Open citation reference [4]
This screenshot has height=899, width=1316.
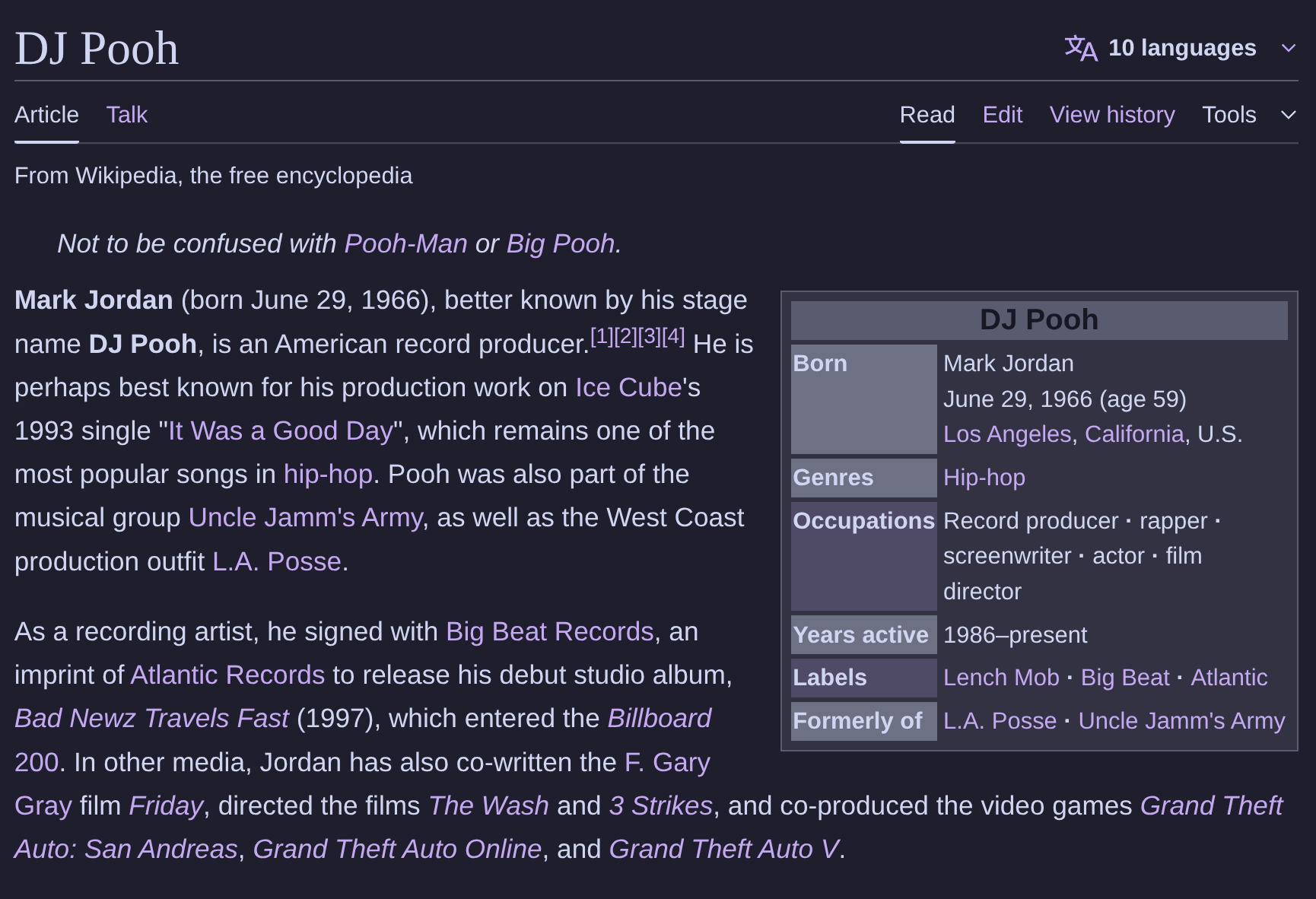(x=674, y=337)
